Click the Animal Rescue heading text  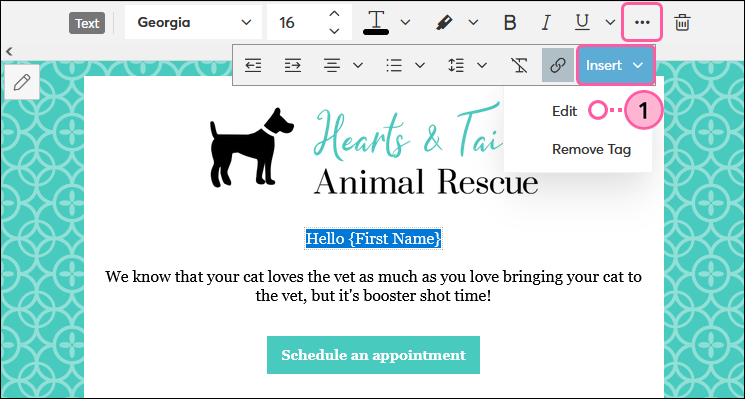pos(426,182)
